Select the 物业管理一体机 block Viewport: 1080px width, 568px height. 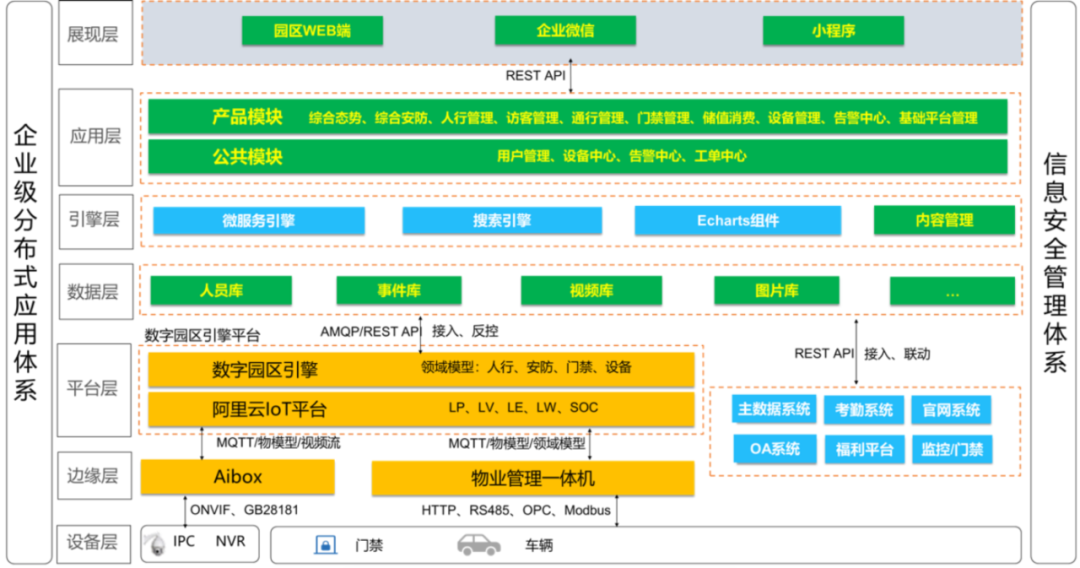533,478
